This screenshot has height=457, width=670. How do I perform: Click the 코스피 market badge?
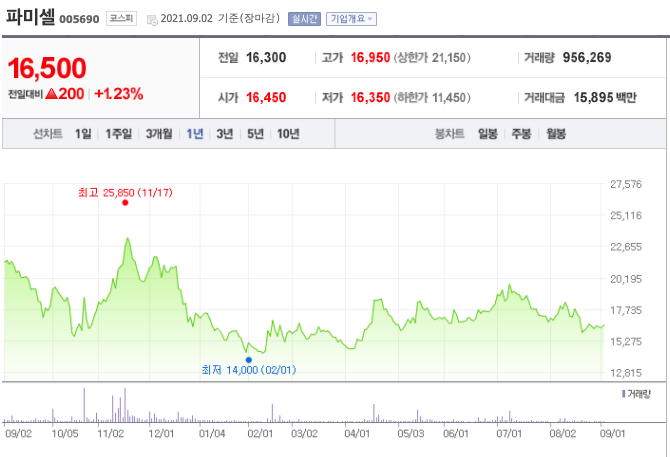[121, 18]
